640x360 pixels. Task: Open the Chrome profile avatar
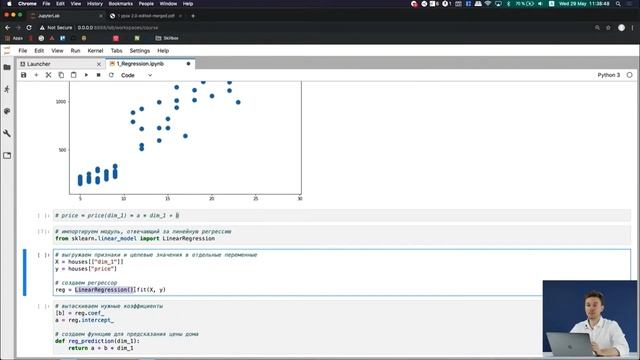pos(621,28)
